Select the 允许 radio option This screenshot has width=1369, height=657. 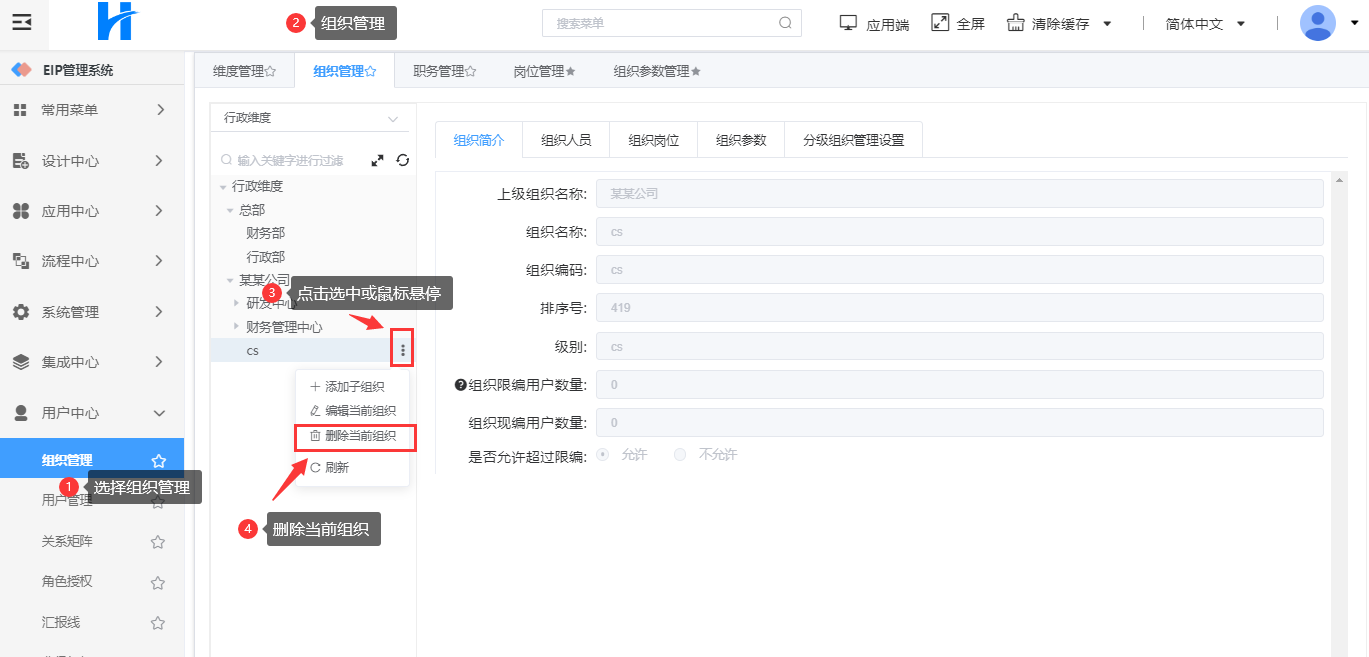tap(603, 454)
